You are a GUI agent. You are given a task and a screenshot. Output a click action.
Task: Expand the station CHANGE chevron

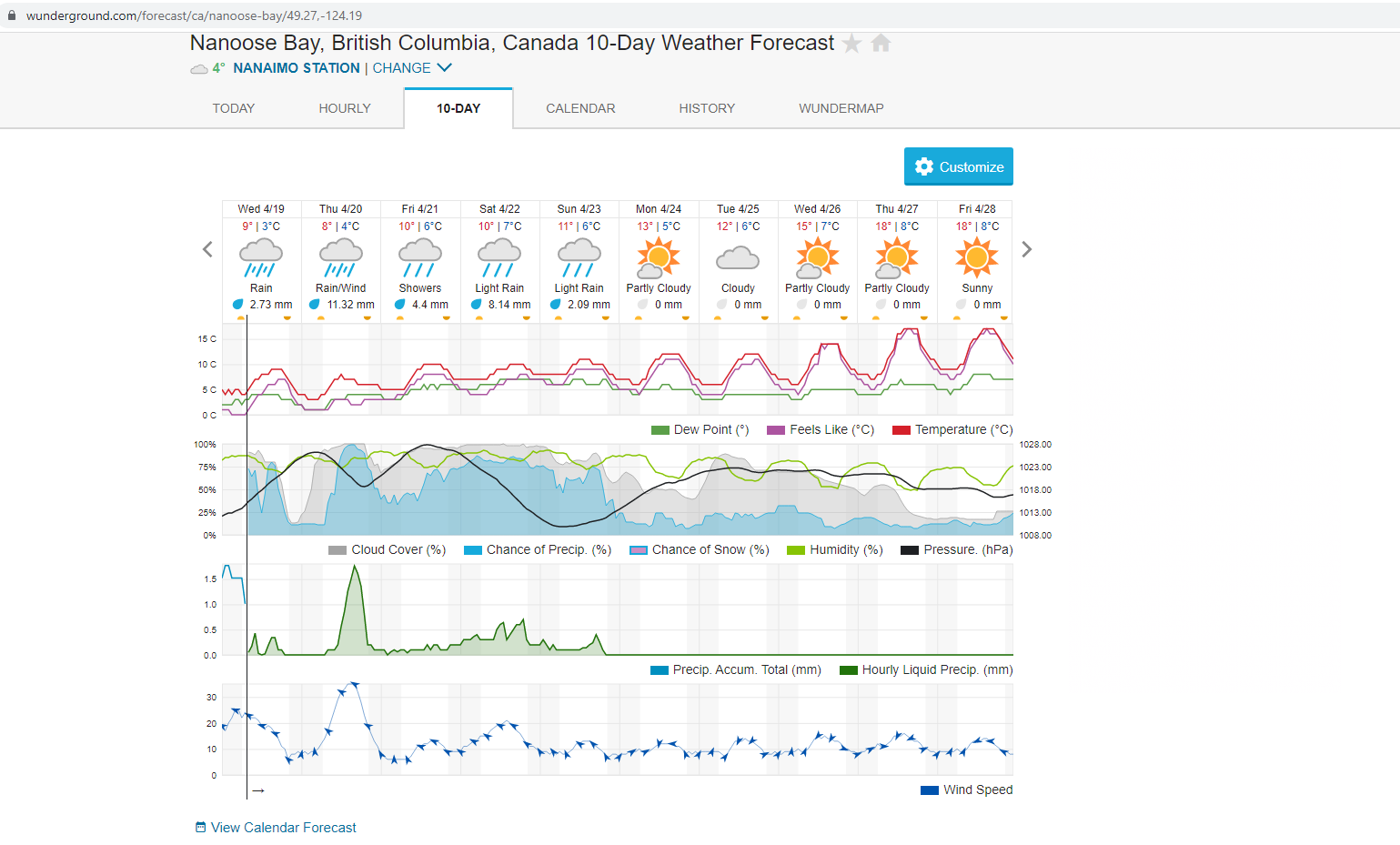444,67
